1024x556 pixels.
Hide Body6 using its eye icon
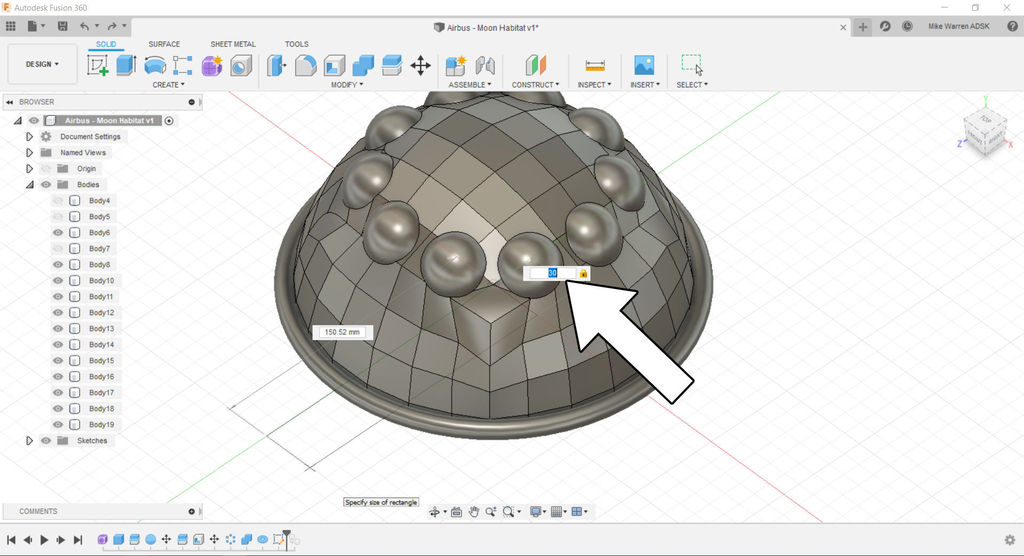coord(58,233)
